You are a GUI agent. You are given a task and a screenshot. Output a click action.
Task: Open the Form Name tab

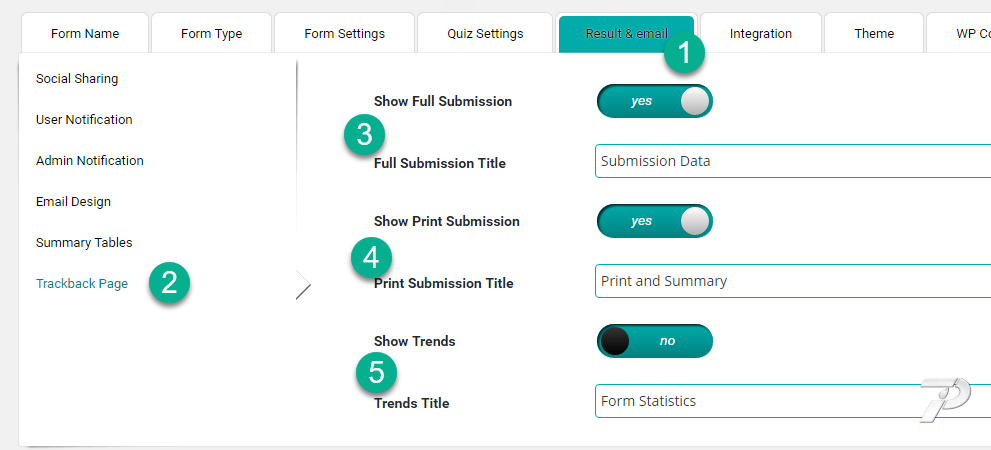click(x=85, y=33)
